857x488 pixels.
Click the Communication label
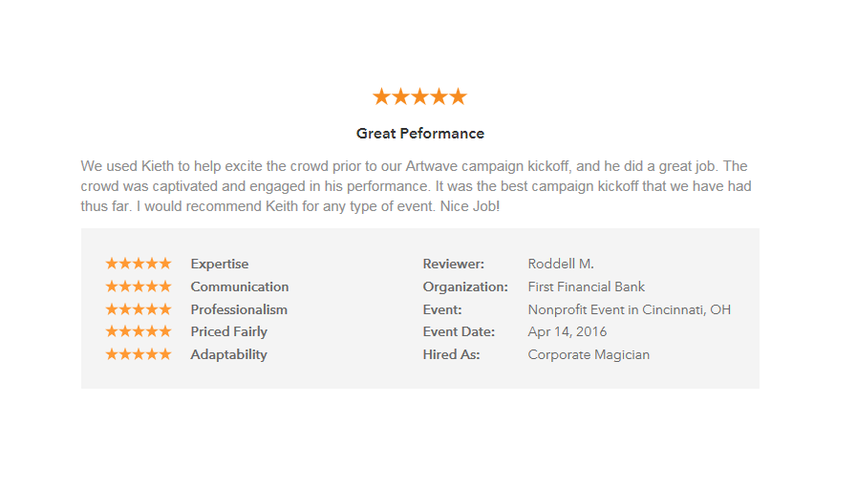click(239, 286)
